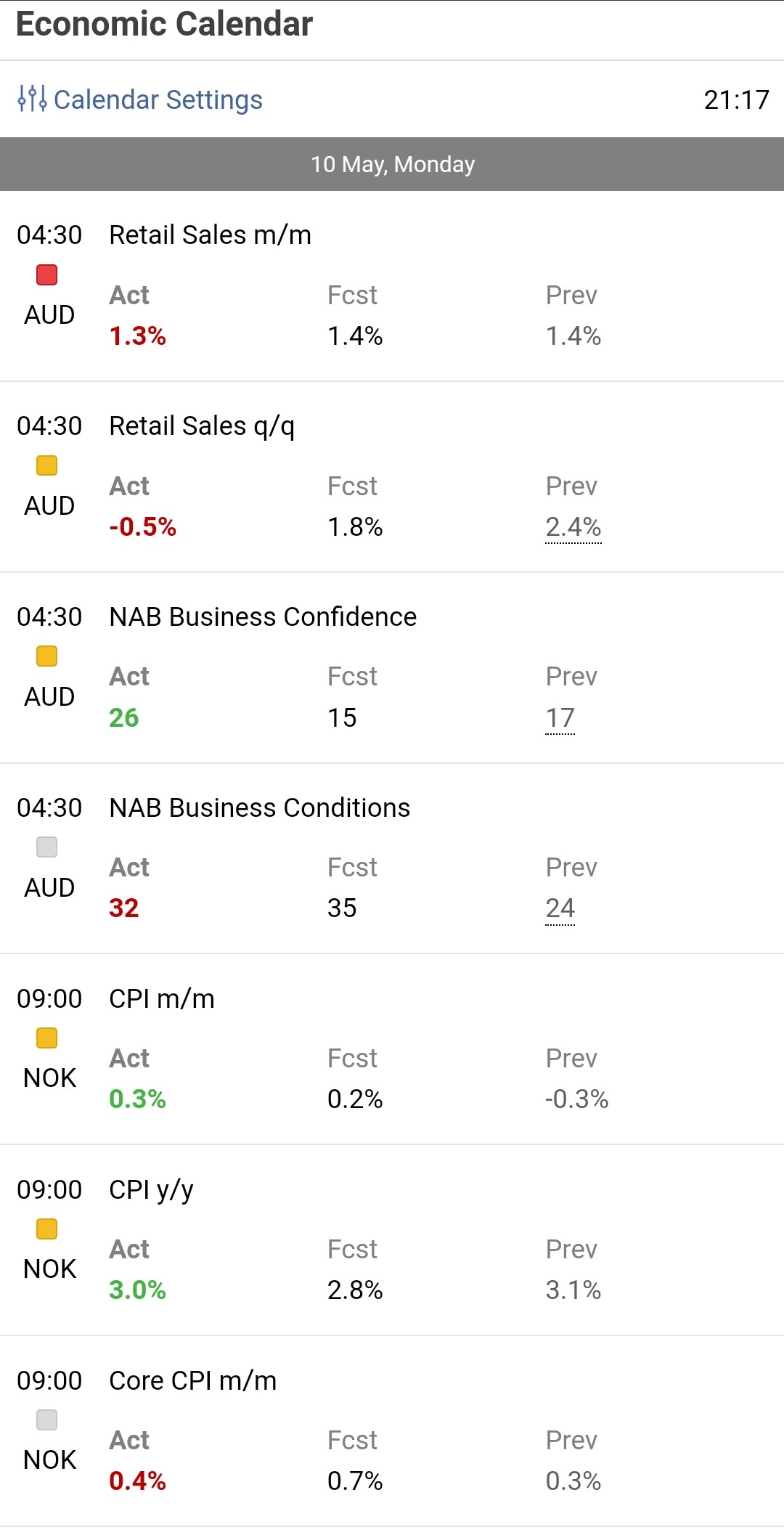Open the CPI y/y event title
This screenshot has width=784, height=1535.
click(x=151, y=1190)
